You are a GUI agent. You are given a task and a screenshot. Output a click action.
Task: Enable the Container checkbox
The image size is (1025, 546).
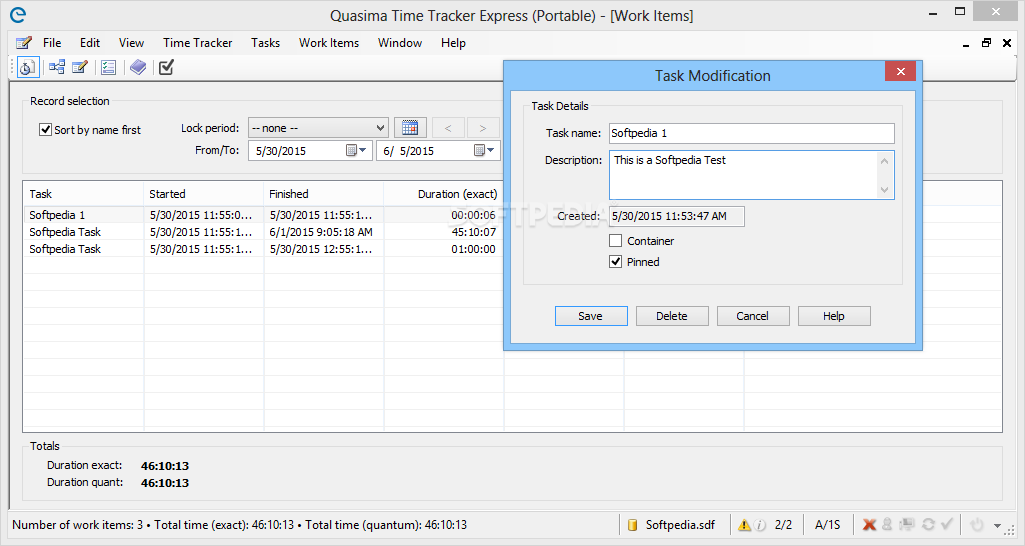pyautogui.click(x=615, y=241)
